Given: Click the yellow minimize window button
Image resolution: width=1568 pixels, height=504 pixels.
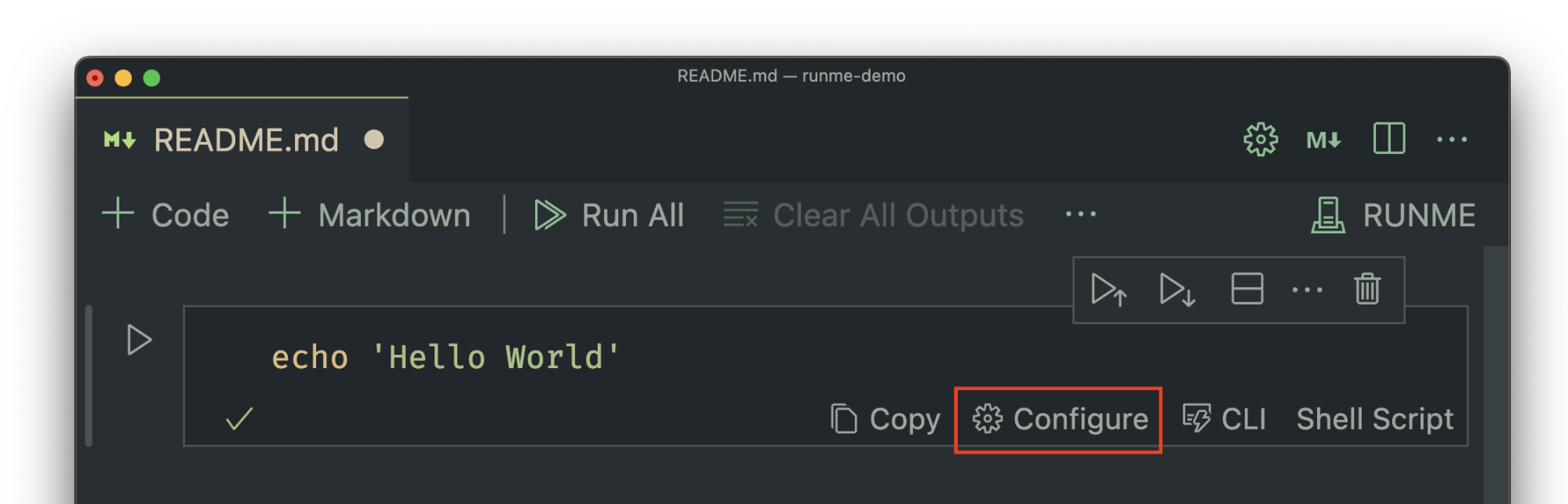Looking at the screenshot, I should click(x=123, y=78).
